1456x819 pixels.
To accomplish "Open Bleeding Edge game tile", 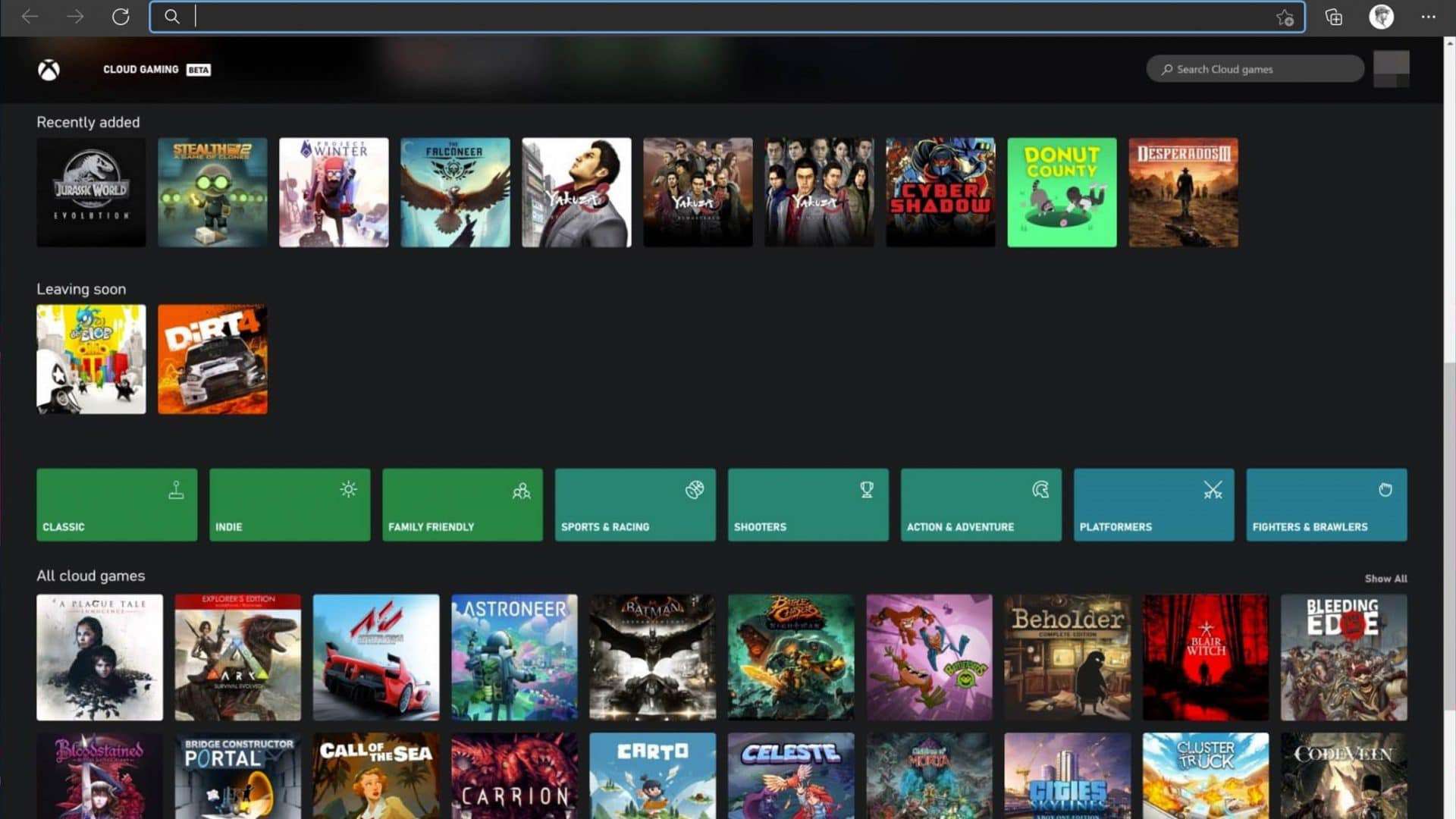I will pyautogui.click(x=1344, y=657).
